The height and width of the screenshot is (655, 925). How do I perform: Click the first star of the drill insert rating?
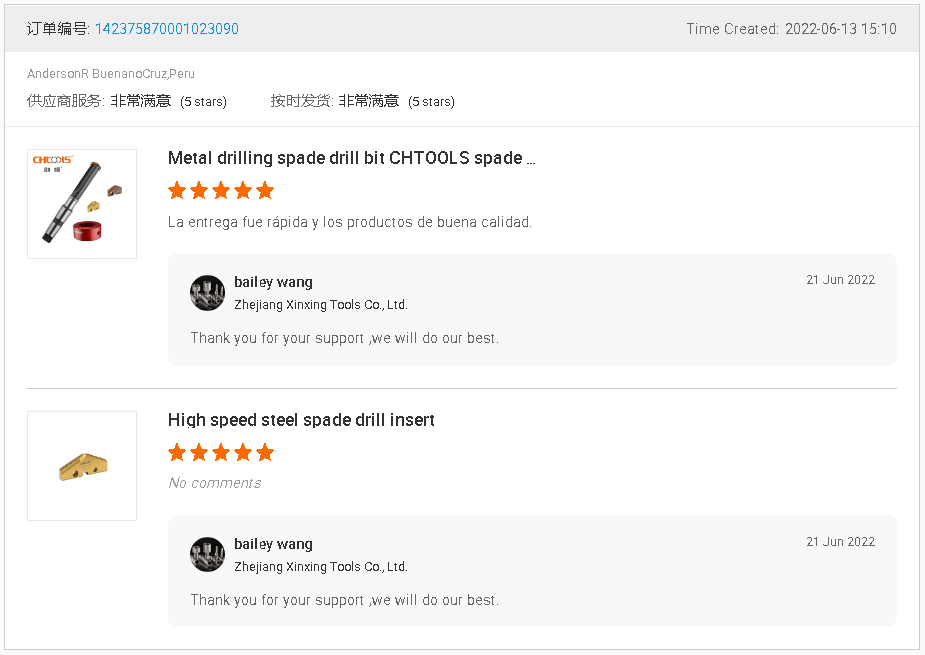[177, 452]
